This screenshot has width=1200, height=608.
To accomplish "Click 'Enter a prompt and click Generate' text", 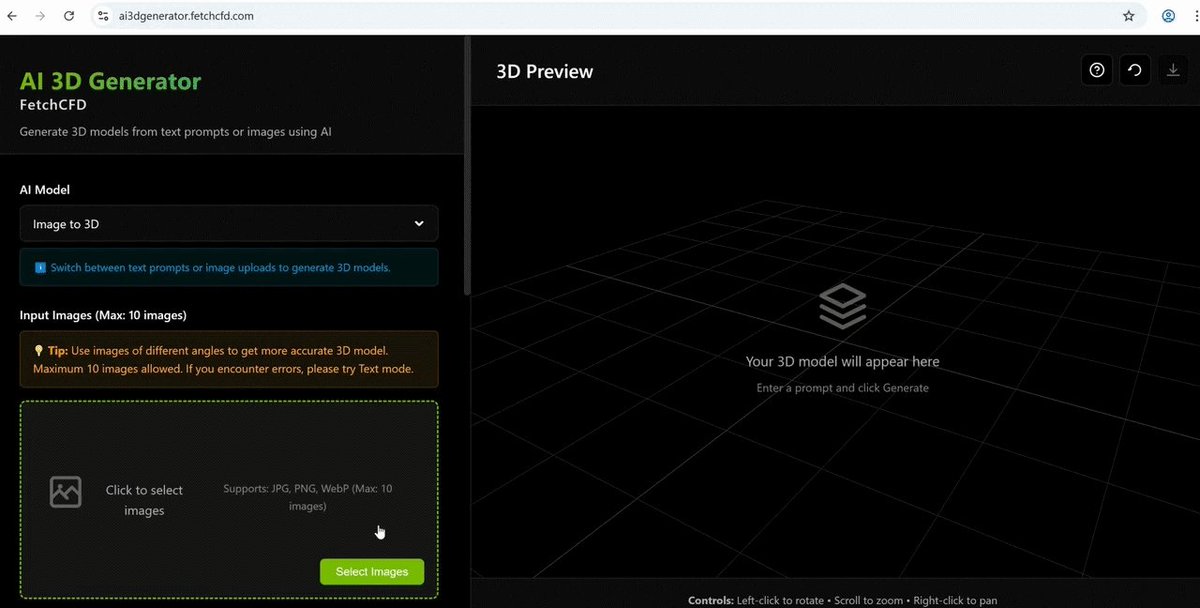I will pyautogui.click(x=842, y=388).
